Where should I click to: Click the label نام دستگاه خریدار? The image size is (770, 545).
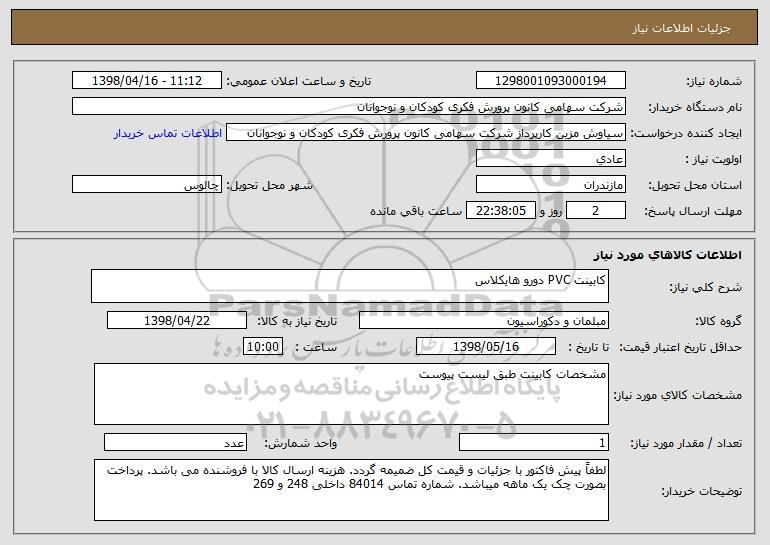pos(695,107)
